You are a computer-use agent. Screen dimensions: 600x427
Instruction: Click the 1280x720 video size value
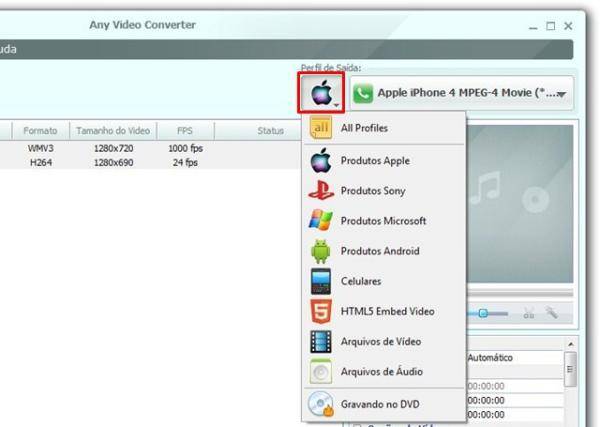point(113,148)
